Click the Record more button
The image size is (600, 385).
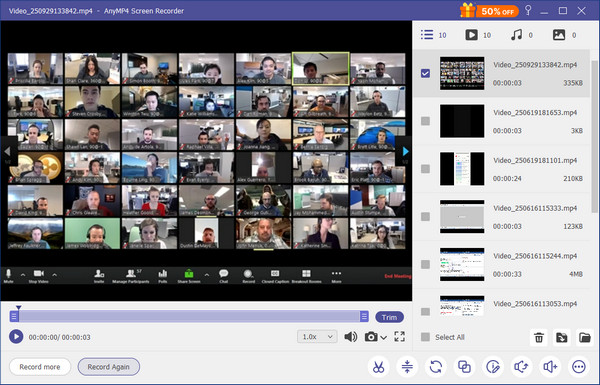coord(40,367)
